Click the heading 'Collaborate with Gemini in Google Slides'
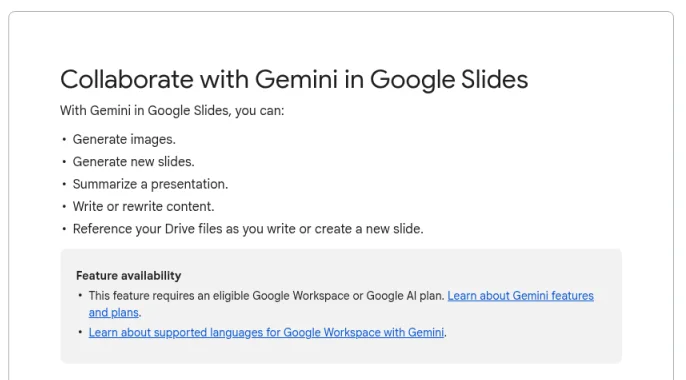The height and width of the screenshot is (380, 686). point(294,80)
